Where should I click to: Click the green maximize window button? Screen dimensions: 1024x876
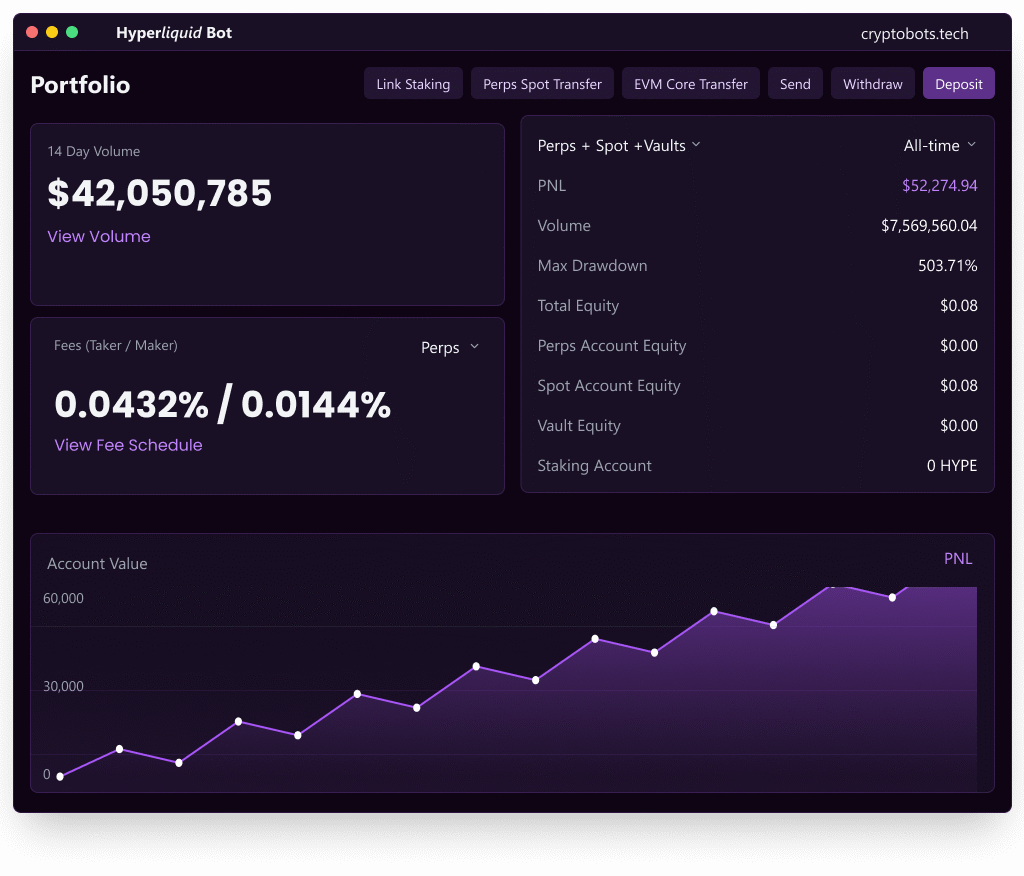tap(72, 32)
